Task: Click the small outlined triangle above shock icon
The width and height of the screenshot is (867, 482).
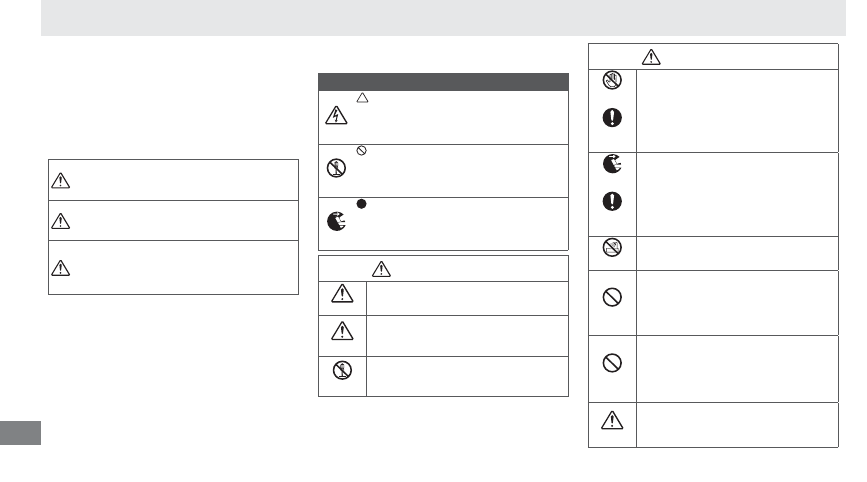Action: pyautogui.click(x=362, y=98)
